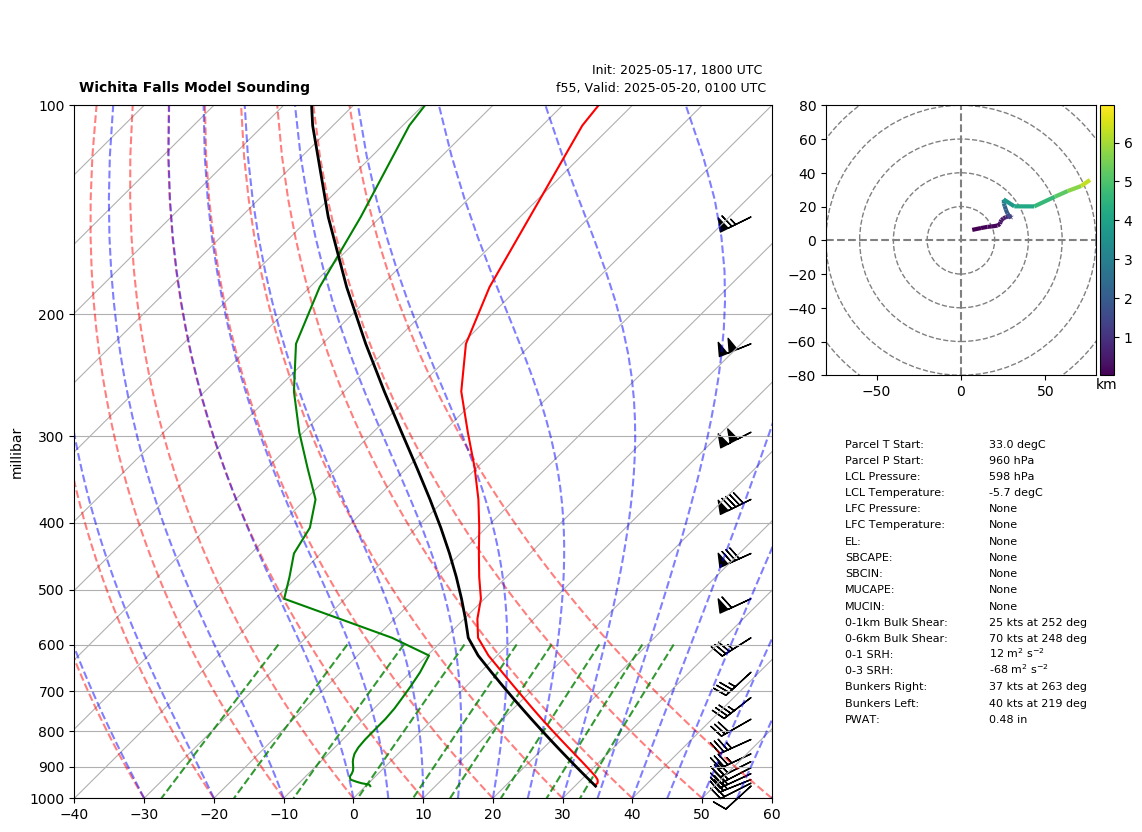Viewport: 1142px width, 832px height.
Task: Click the "LFC Pressure:" label
Action: (882, 509)
